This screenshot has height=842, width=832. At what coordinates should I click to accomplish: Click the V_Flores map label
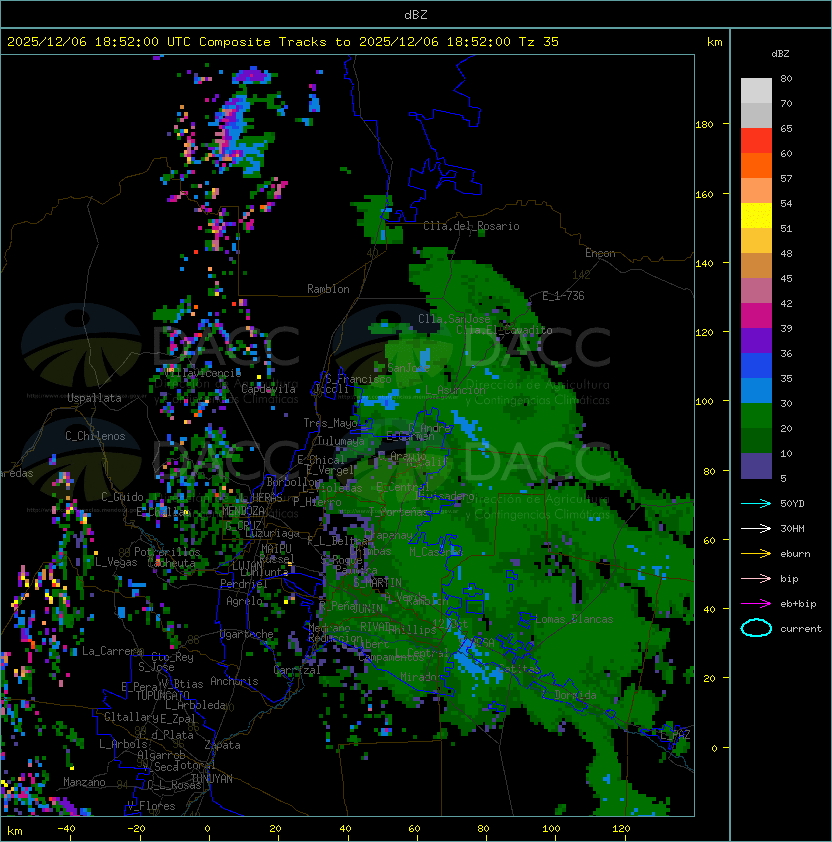151,806
